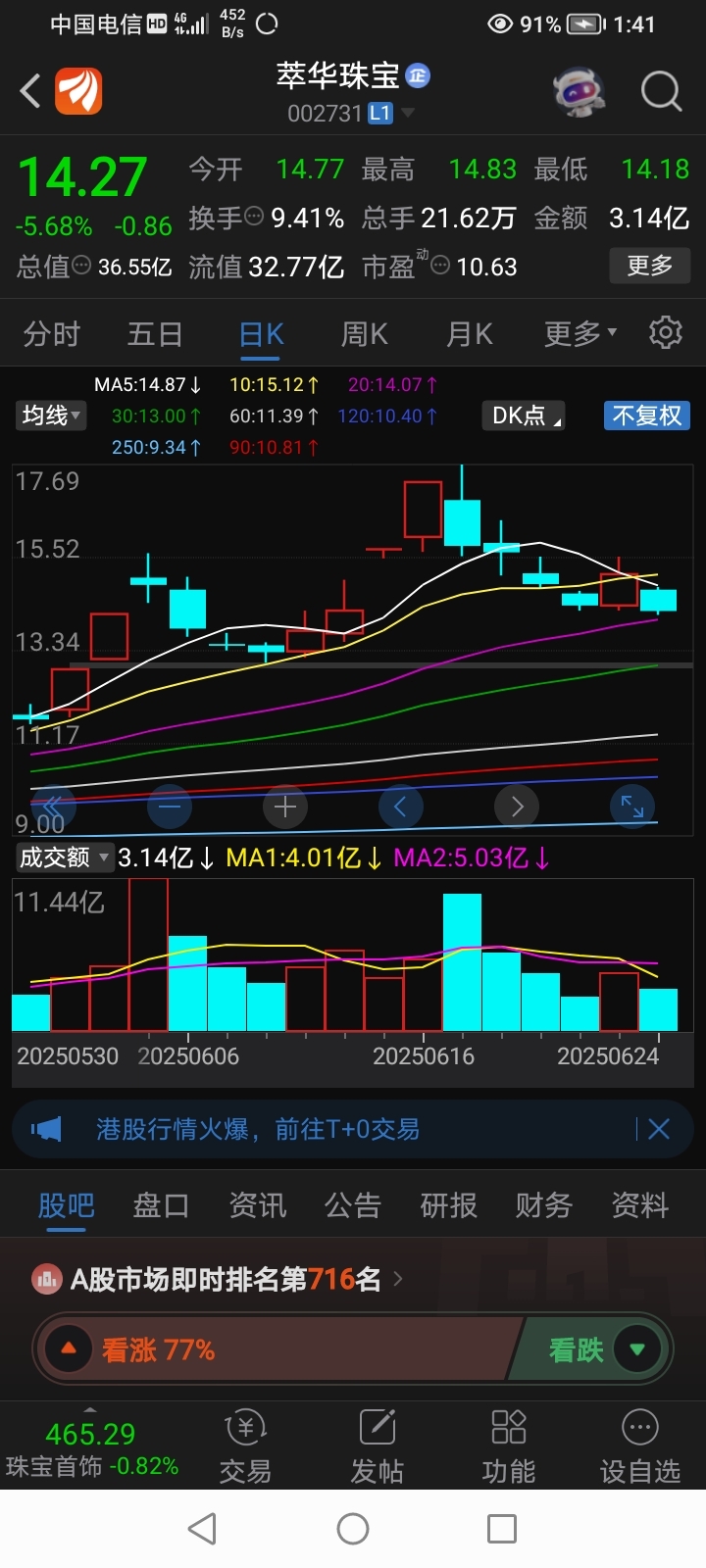Viewport: 706px width, 1568px height.
Task: Tap the 250:9.34 average line label
Action: coord(156,447)
